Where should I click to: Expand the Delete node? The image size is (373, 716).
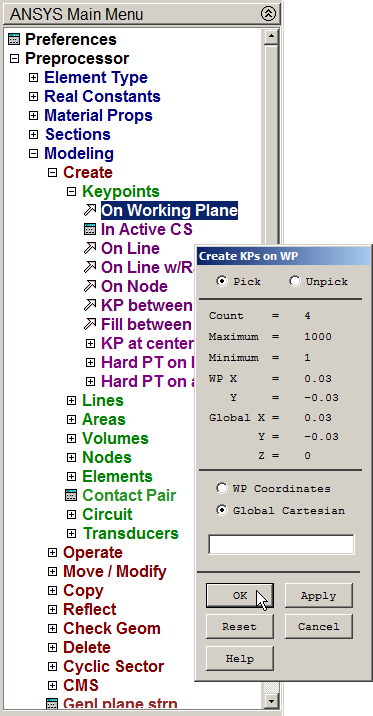(53, 648)
